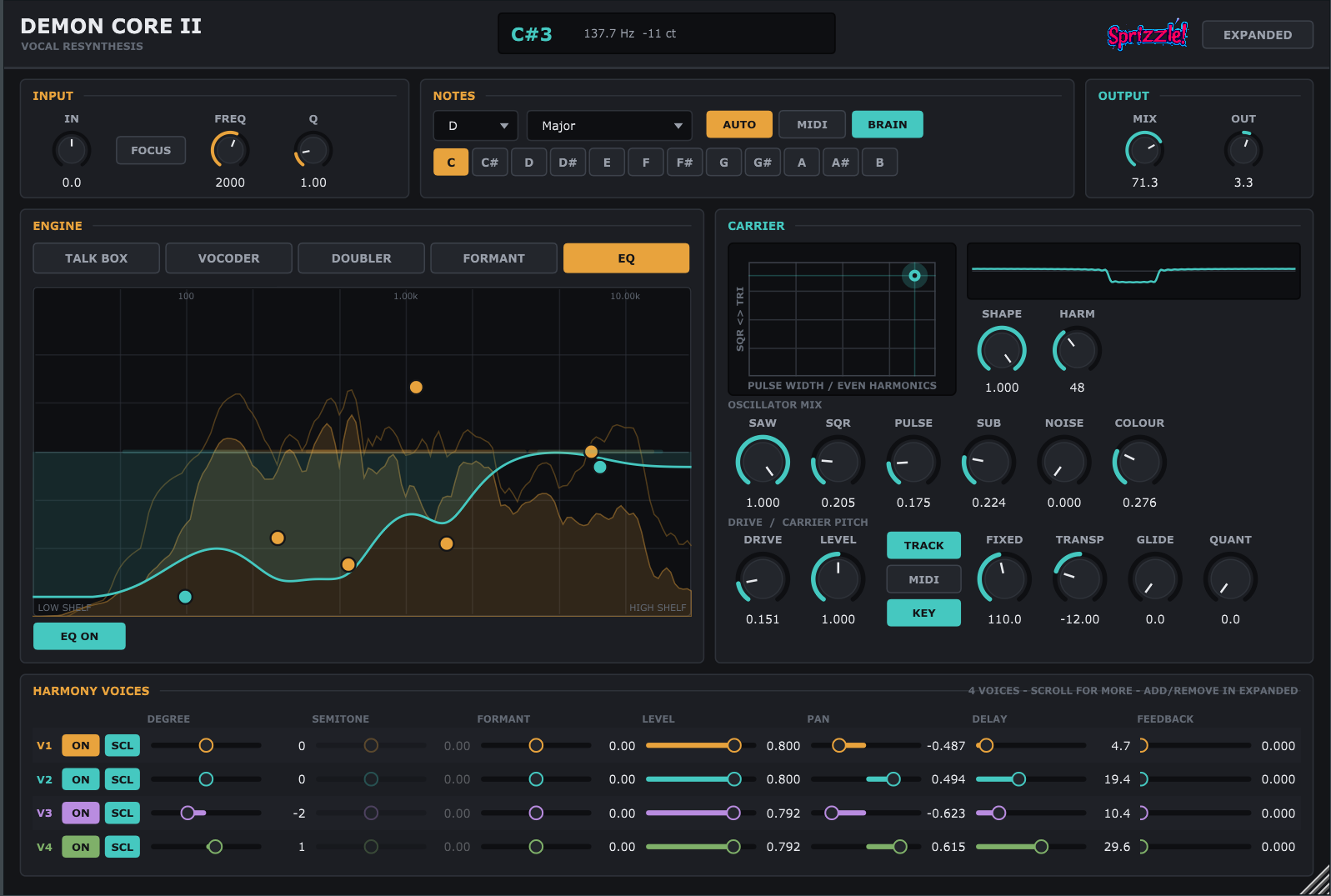Click the V2 pan slider handle
Image resolution: width=1331 pixels, height=896 pixels.
[x=893, y=779]
